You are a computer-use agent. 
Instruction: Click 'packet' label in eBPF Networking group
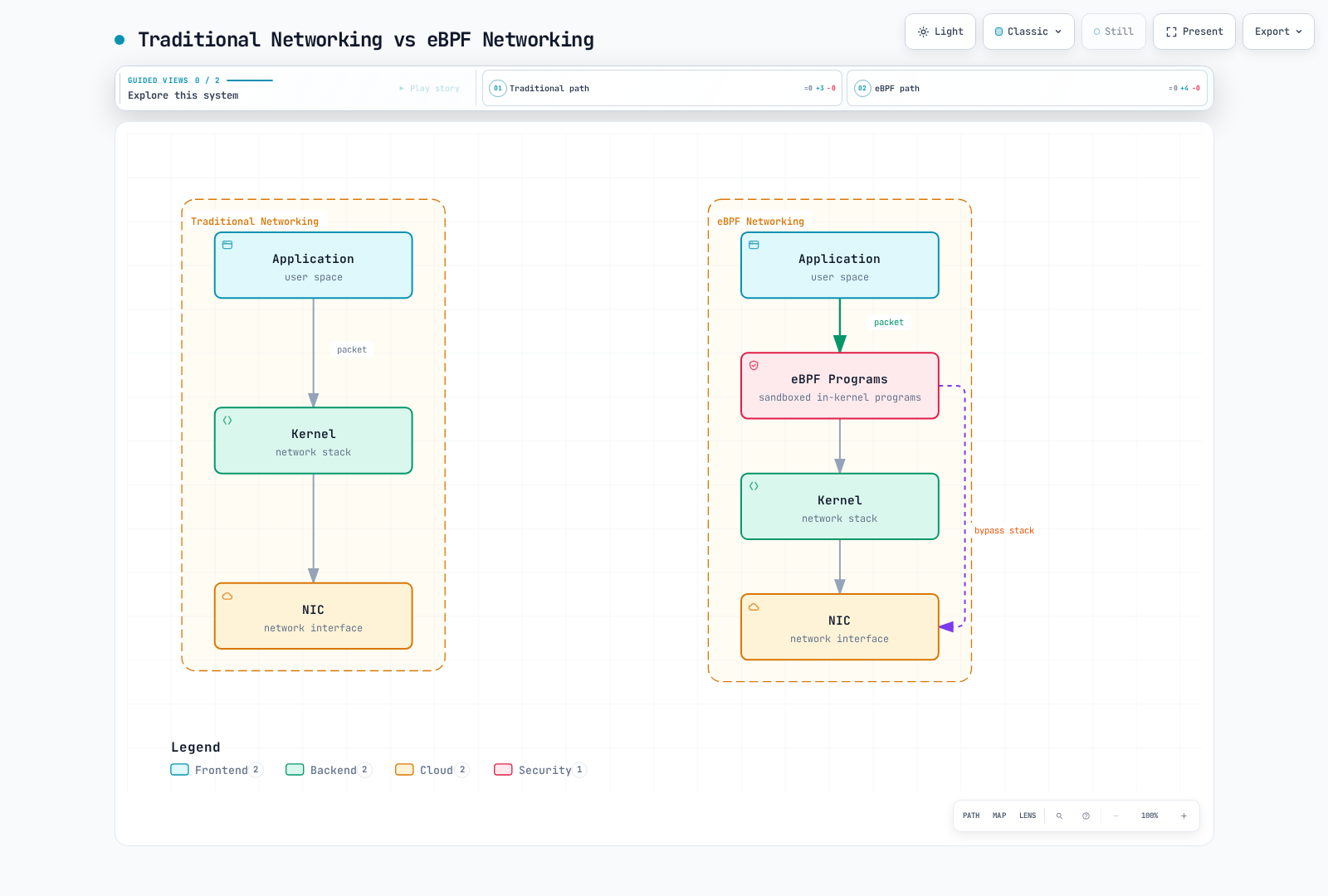[888, 323]
